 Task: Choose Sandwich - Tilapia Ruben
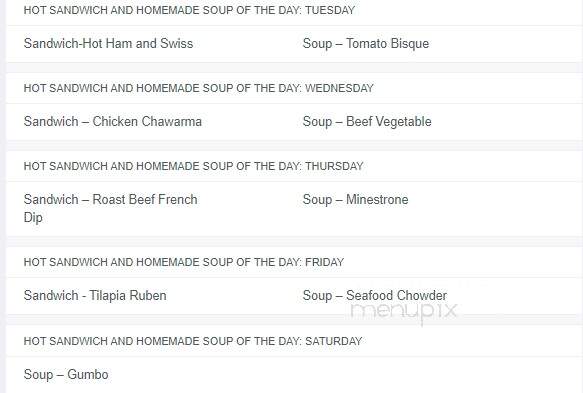coord(95,296)
